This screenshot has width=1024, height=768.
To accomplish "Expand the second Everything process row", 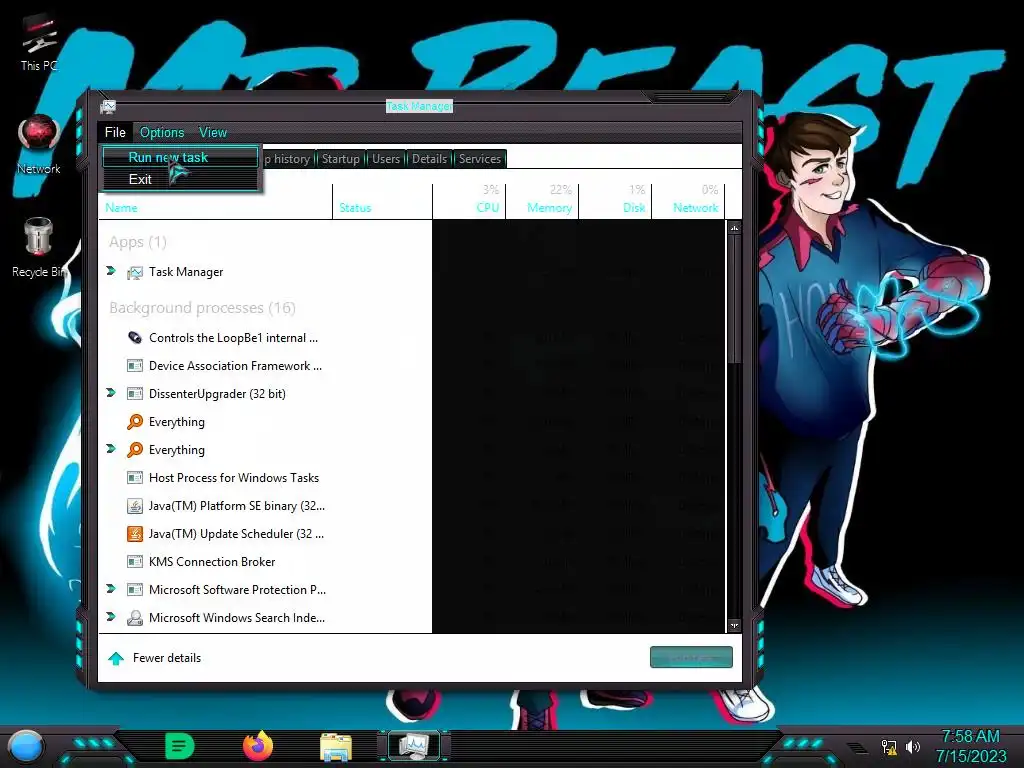I will point(111,449).
